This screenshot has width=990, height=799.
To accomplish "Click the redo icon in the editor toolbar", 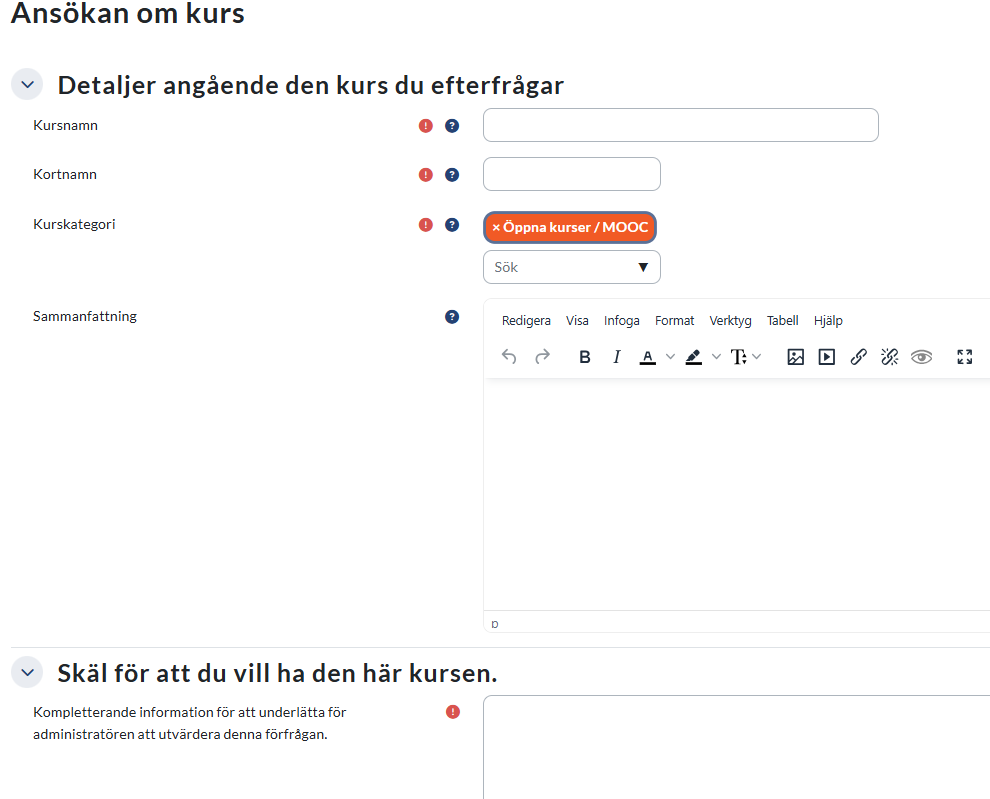I will (542, 357).
